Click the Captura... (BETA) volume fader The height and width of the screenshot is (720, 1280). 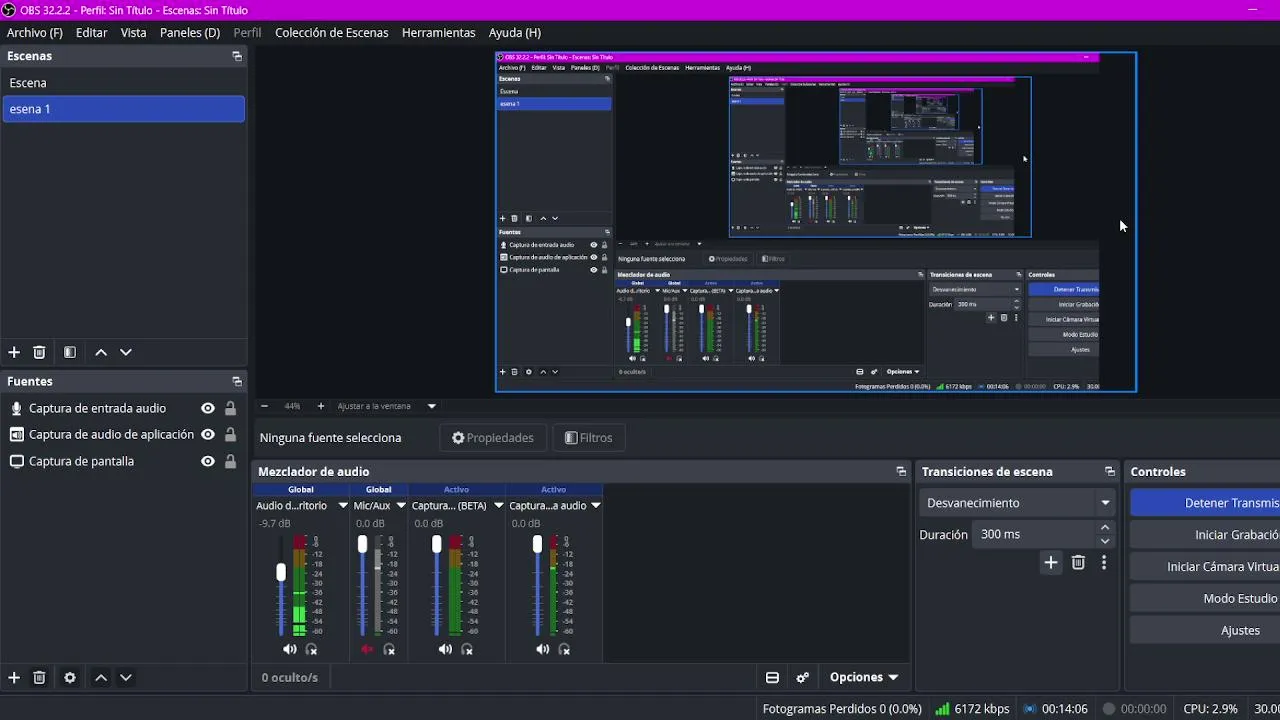pos(436,544)
